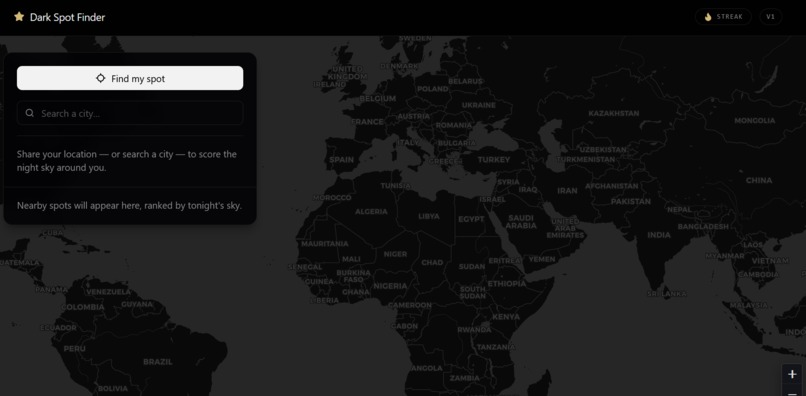
Task: Click the Vietnam map label
Action: click(x=770, y=261)
